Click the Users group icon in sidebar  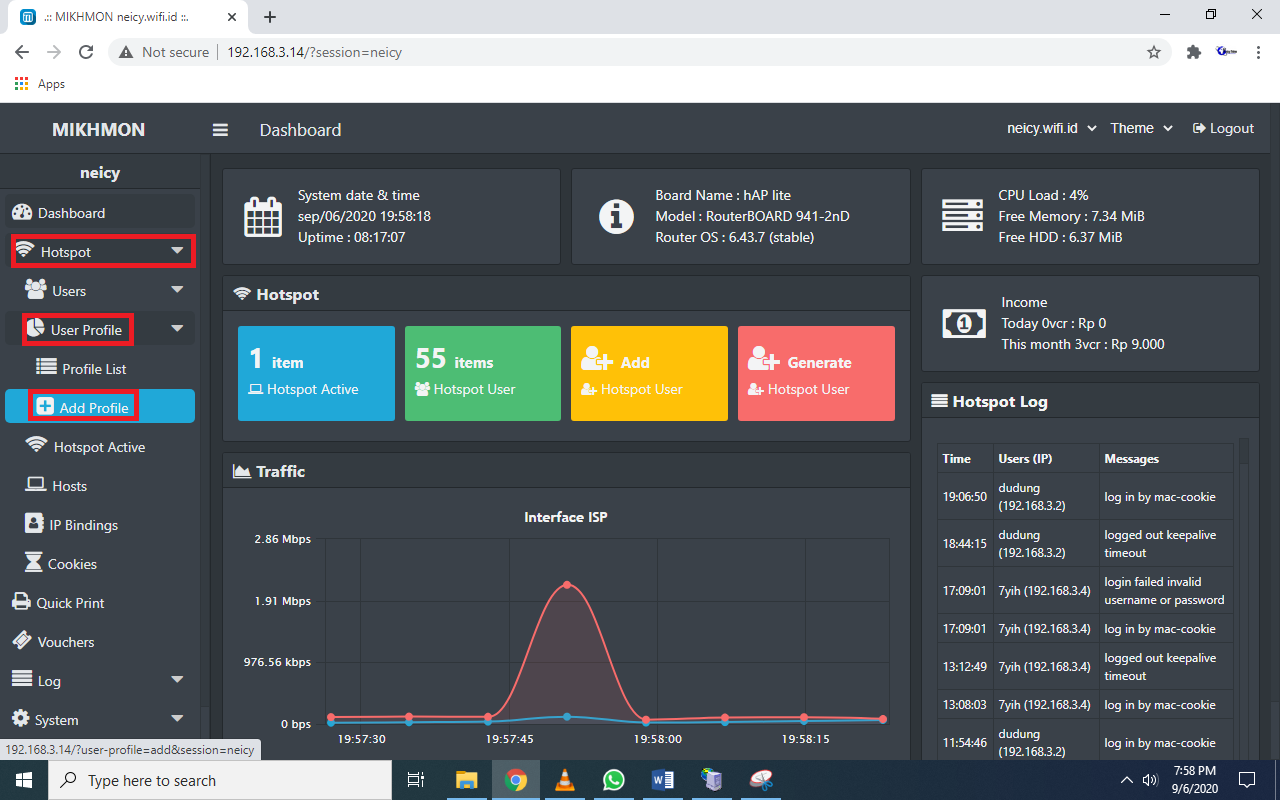(36, 290)
